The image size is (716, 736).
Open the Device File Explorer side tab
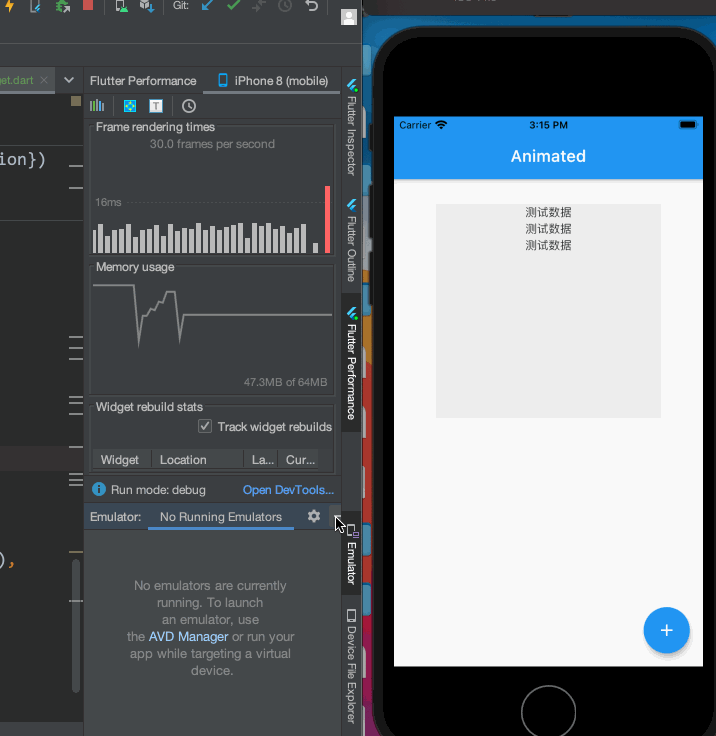pyautogui.click(x=352, y=666)
